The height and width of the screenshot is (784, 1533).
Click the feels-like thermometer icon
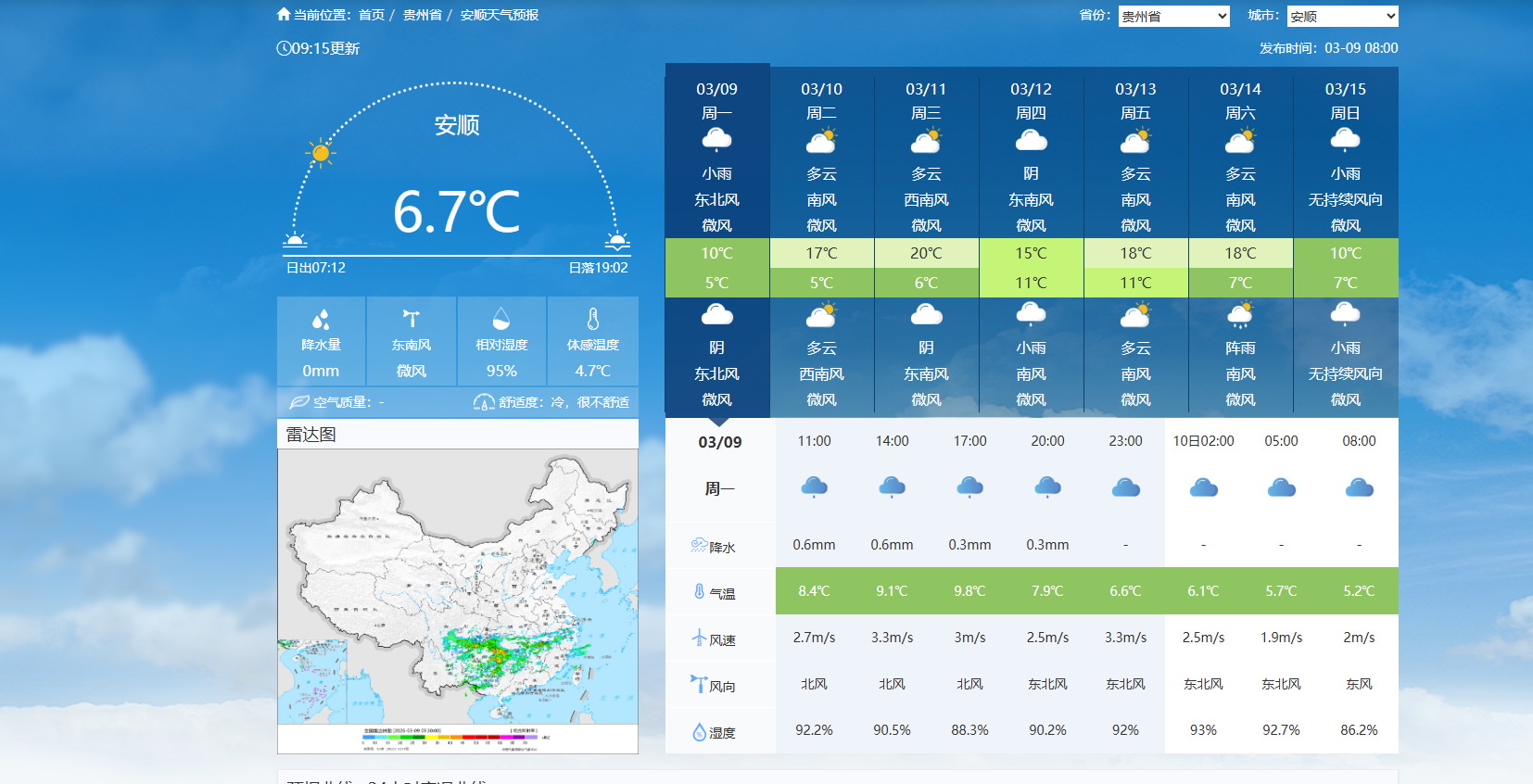point(592,319)
